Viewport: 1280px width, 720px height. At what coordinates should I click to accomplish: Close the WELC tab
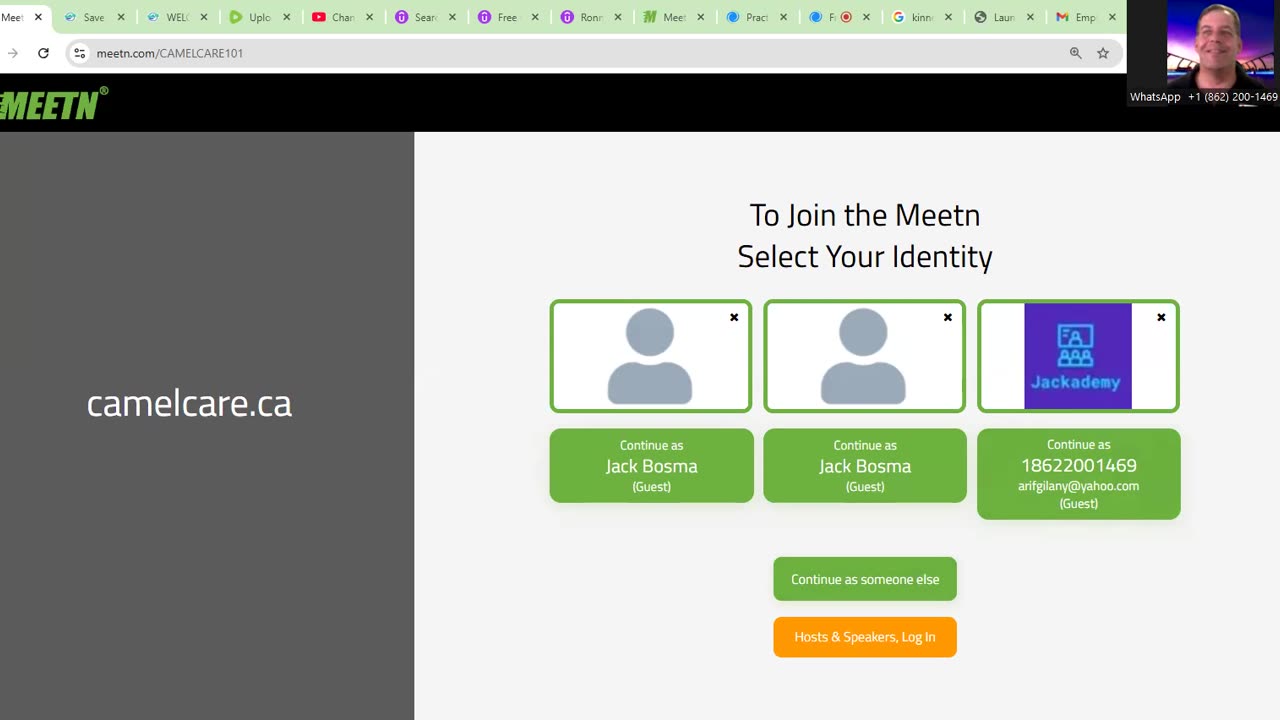(204, 17)
